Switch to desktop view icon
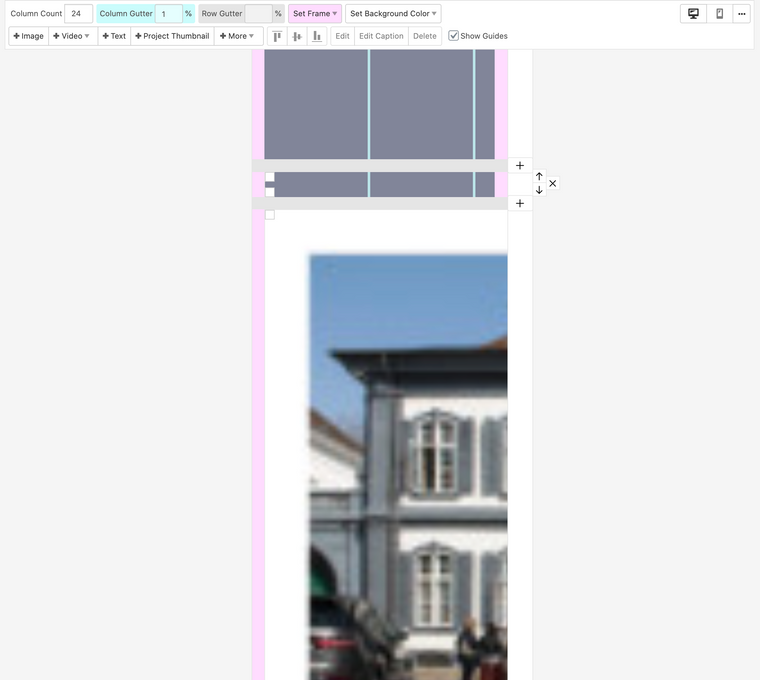760x680 pixels. (693, 14)
